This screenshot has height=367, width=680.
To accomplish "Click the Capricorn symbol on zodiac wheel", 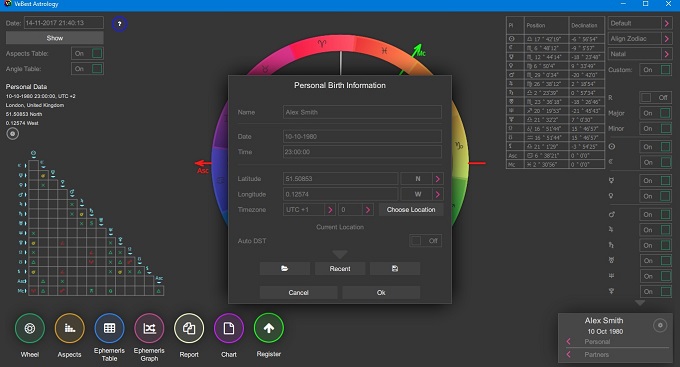I will point(459,146).
